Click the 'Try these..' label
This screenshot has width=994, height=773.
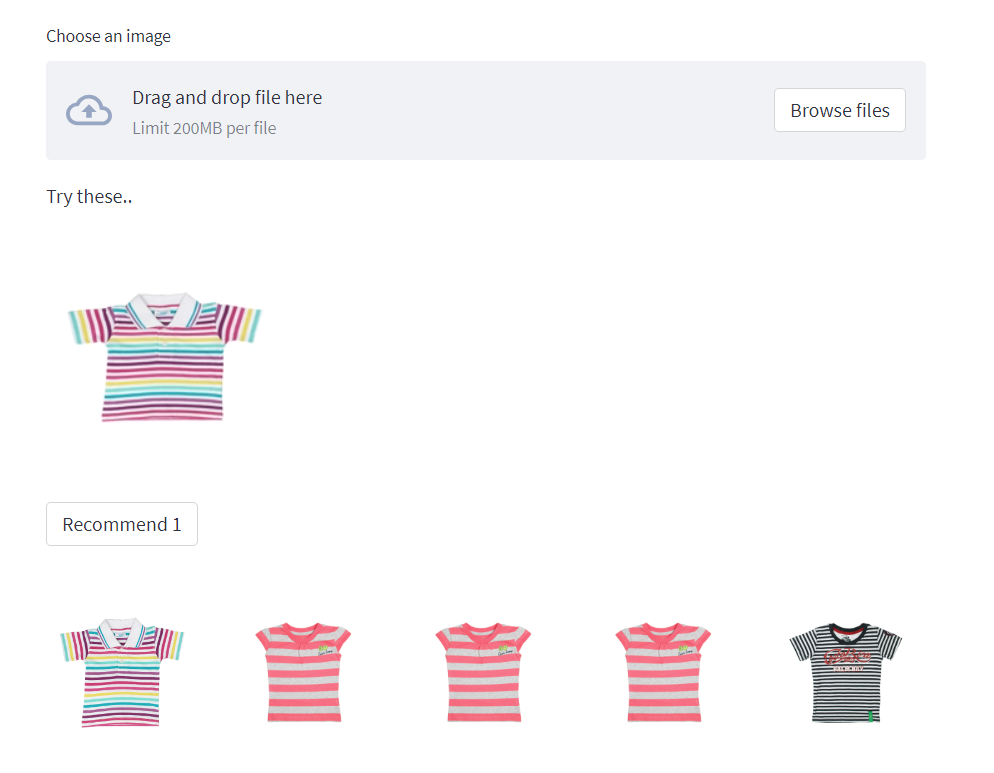coord(89,196)
